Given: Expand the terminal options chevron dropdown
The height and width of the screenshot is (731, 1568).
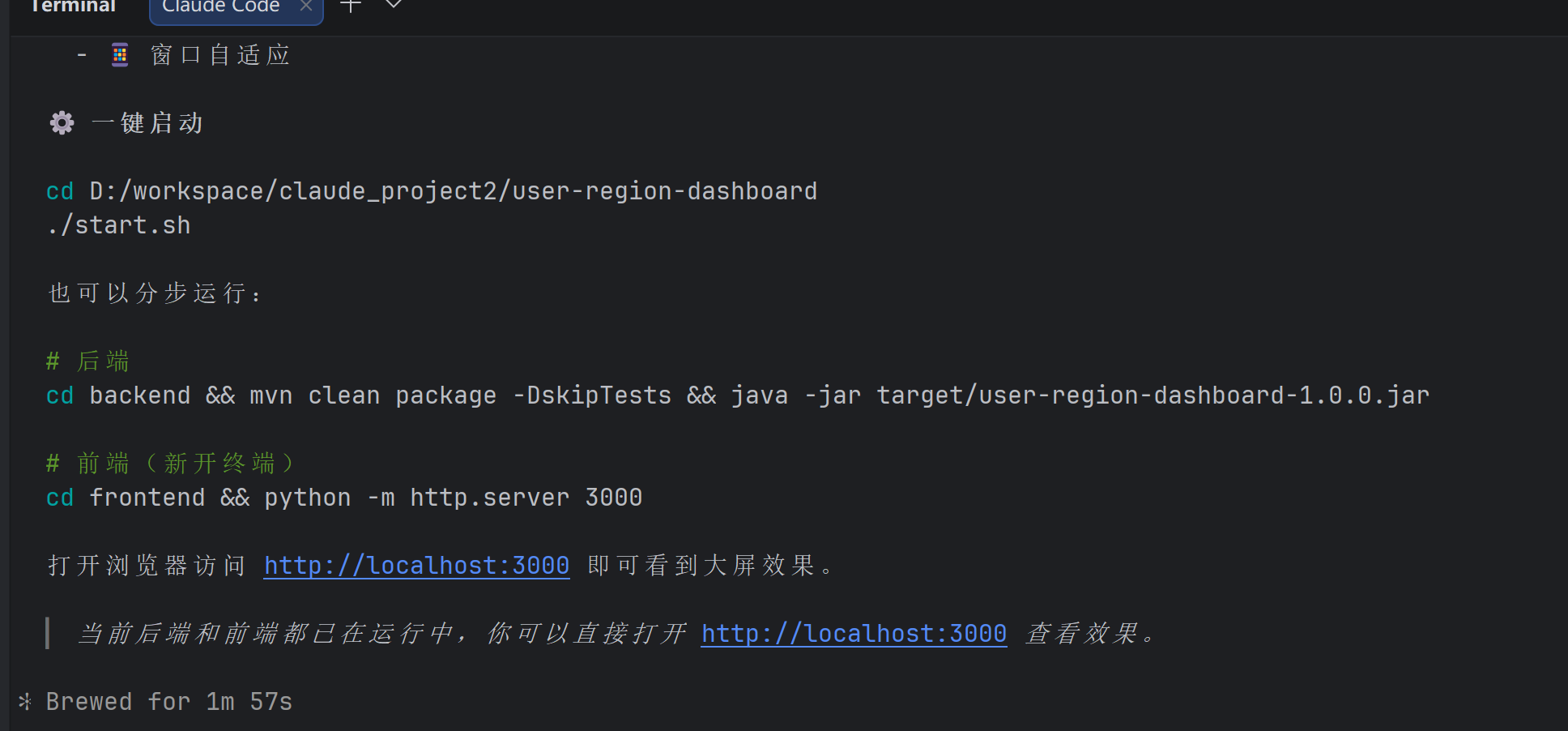Looking at the screenshot, I should [393, 5].
